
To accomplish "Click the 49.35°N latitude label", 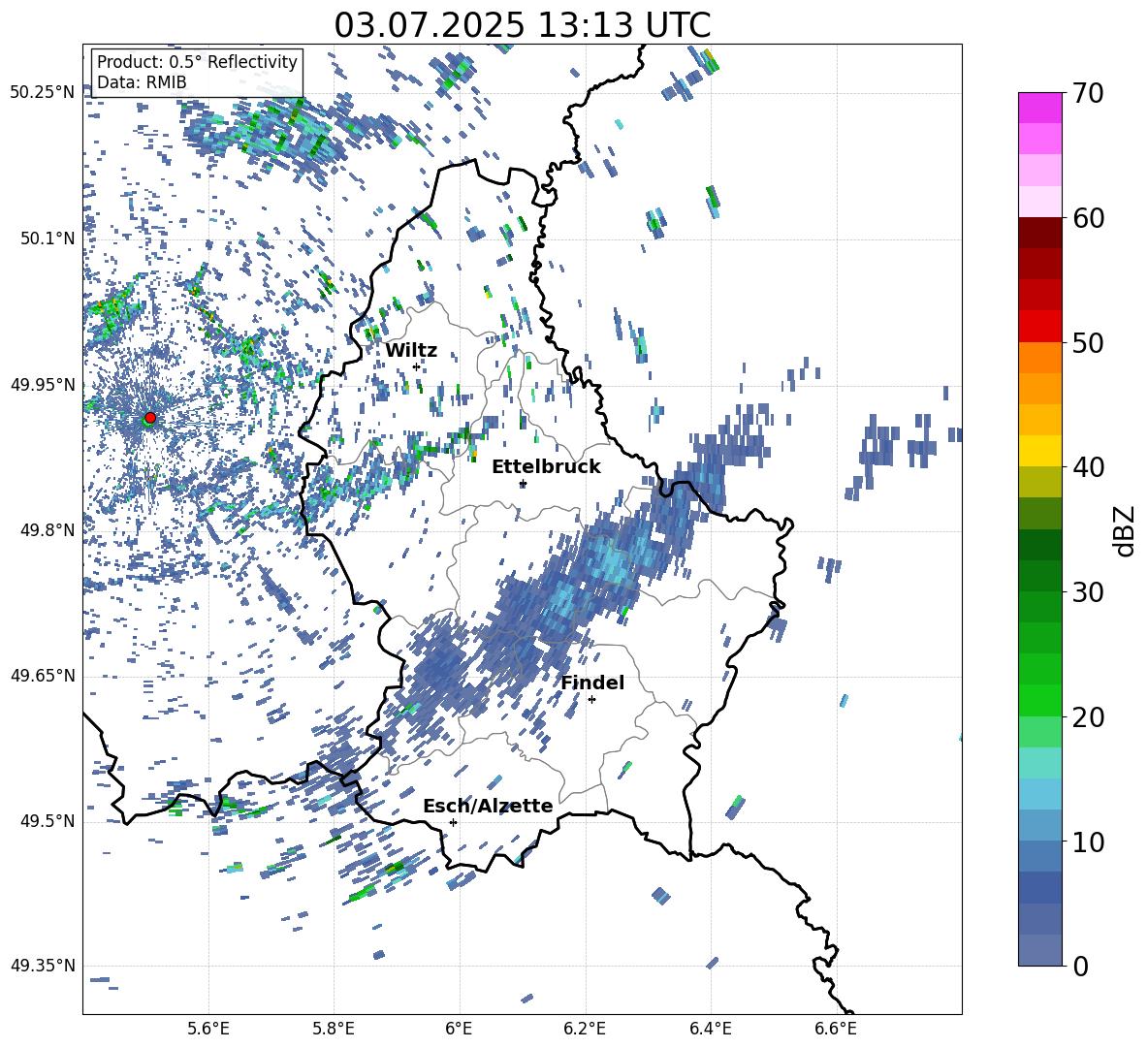I will point(43,966).
